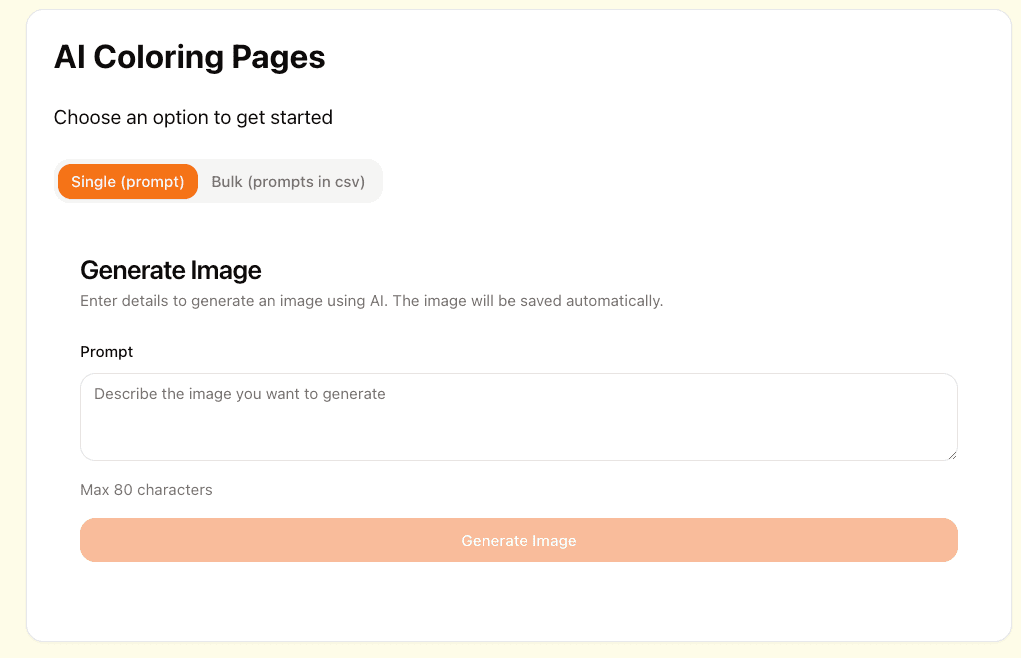Image resolution: width=1021 pixels, height=658 pixels.
Task: Choose bulk CSV prompts mode
Action: pos(288,182)
